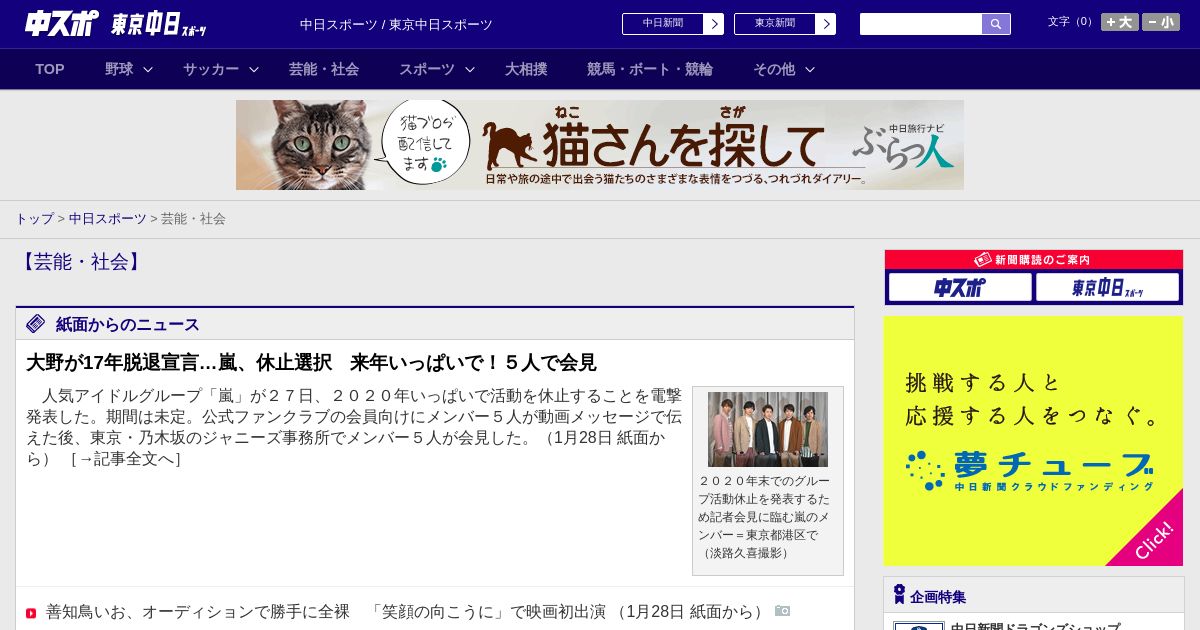Click the Tokyo Chunichi Sports header logo

click(159, 25)
